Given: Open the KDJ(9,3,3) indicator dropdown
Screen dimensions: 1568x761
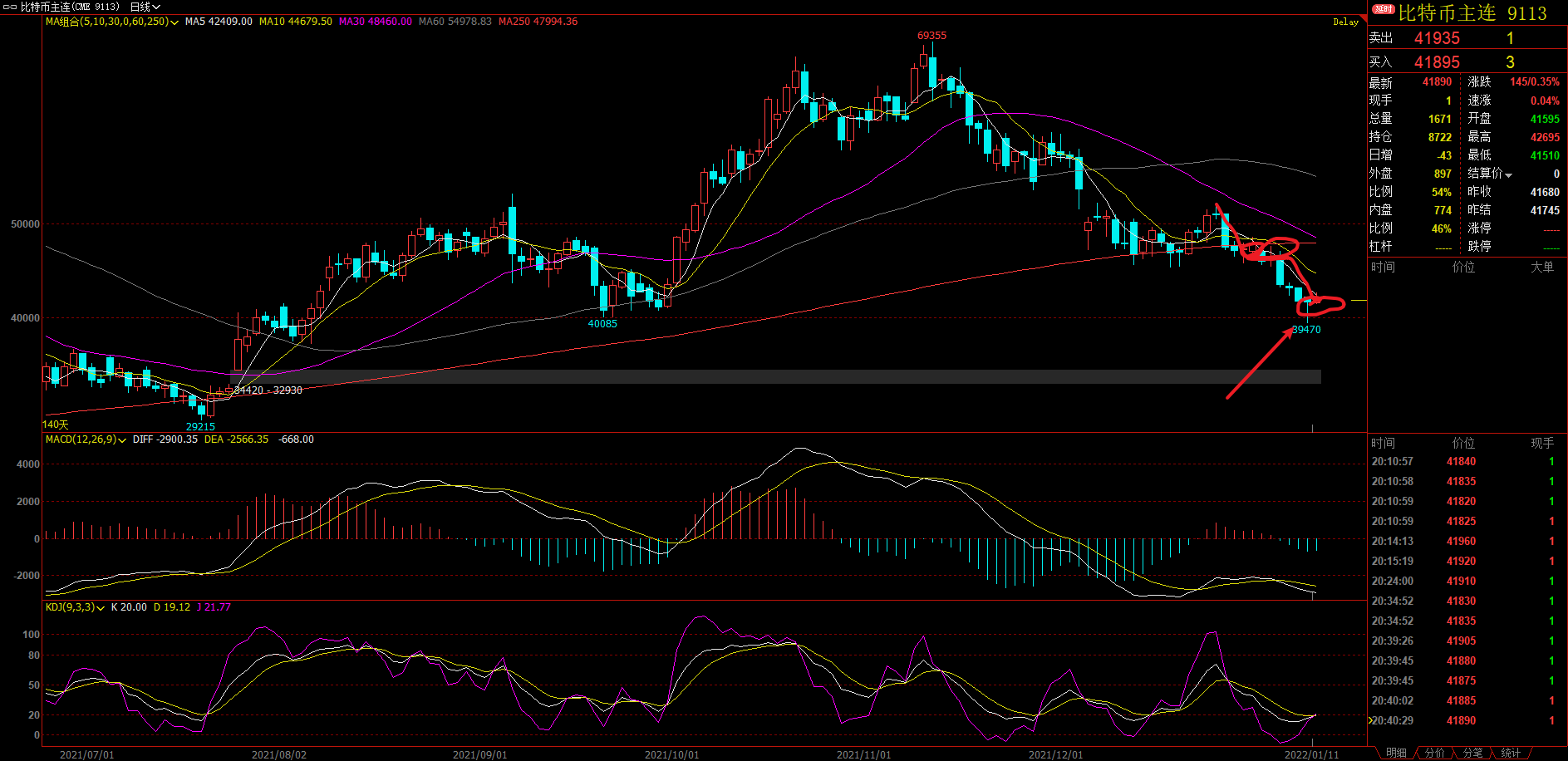Looking at the screenshot, I should coord(101,607).
